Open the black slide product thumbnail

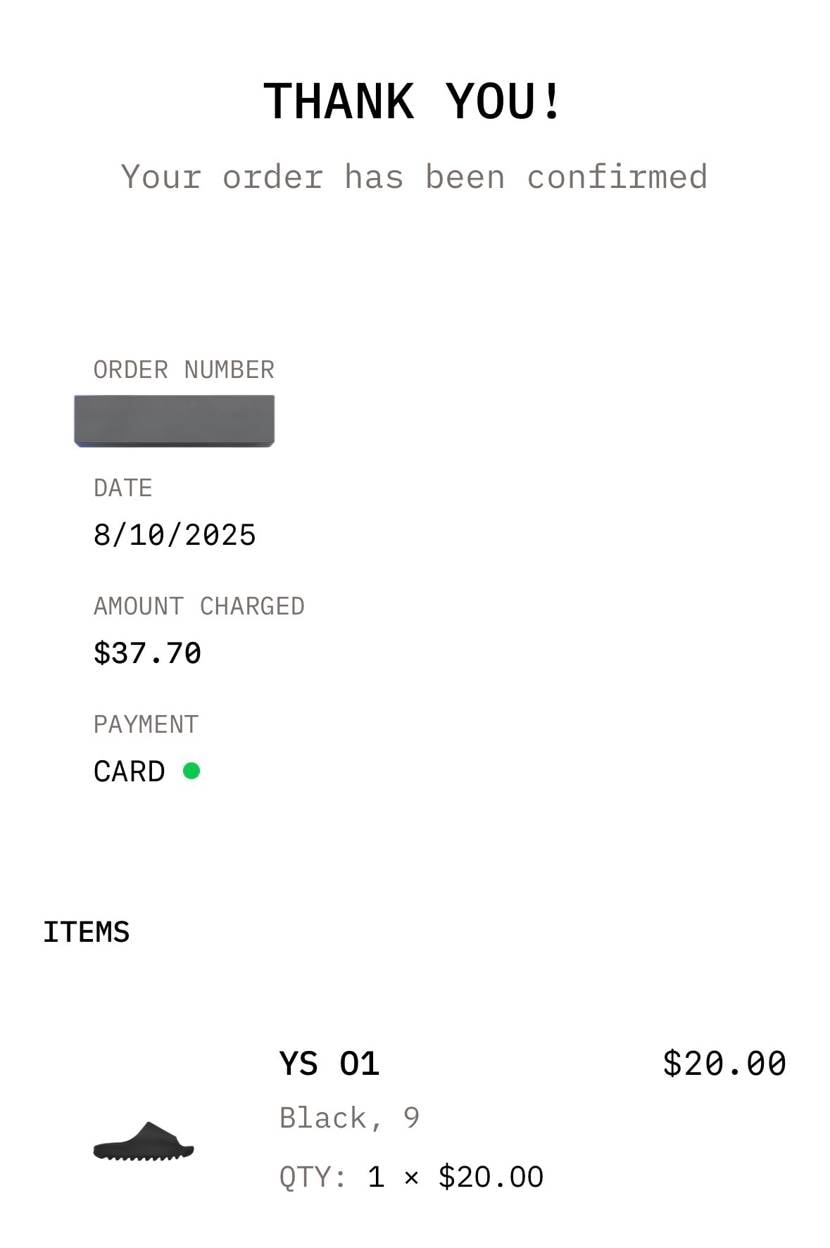(x=143, y=1141)
